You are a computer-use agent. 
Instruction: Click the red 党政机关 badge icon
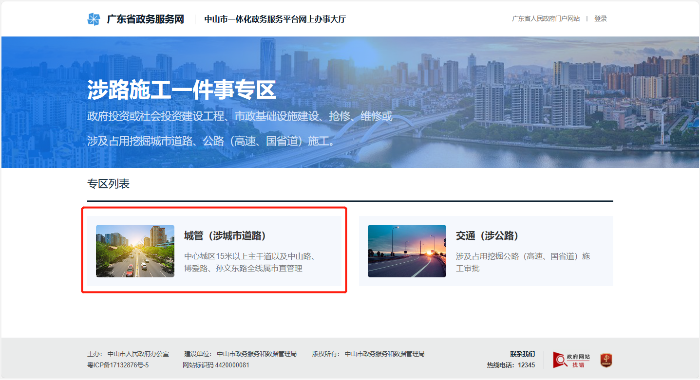pos(606,360)
